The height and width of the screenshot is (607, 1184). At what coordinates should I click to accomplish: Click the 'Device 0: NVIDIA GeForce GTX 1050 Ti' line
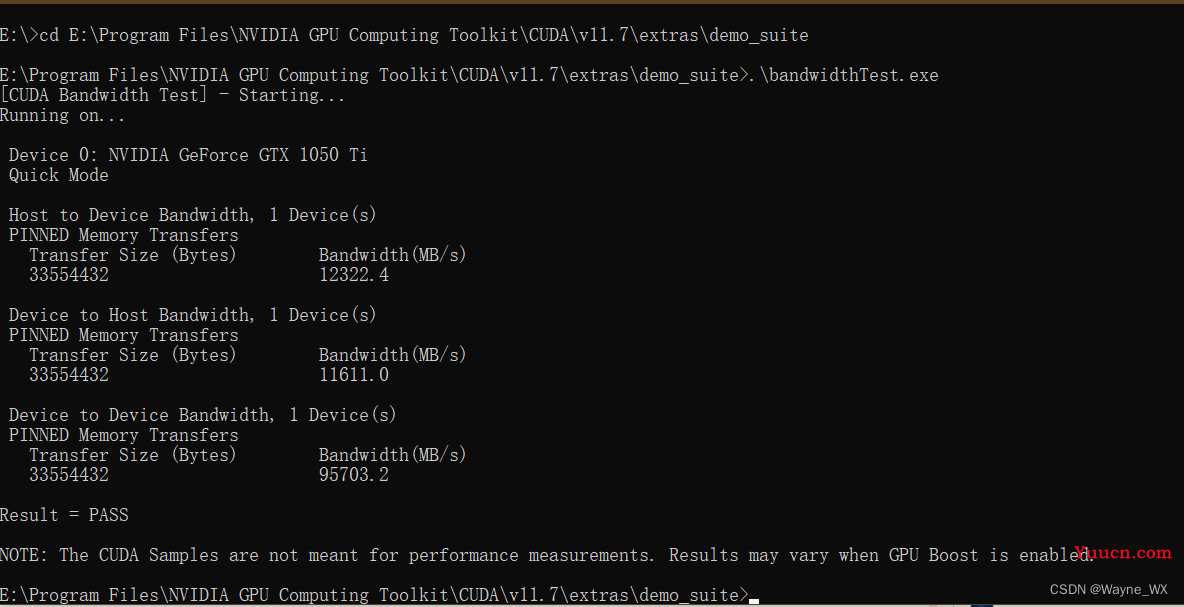(x=188, y=156)
